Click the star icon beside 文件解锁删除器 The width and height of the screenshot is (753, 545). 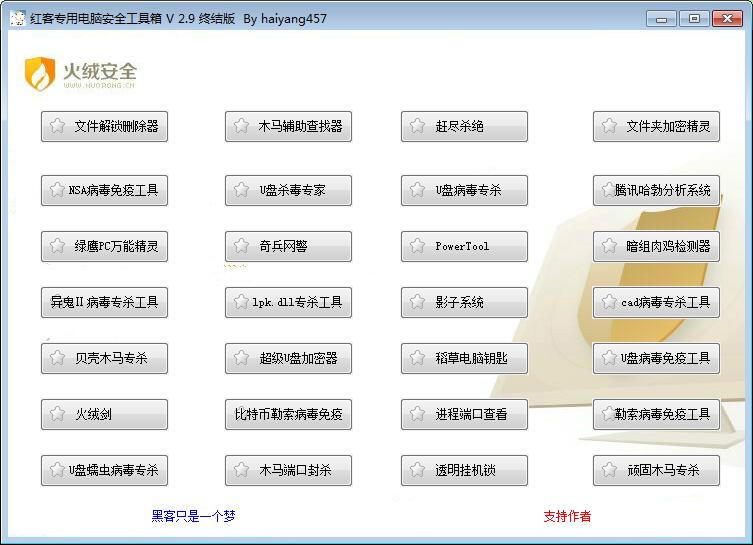click(x=57, y=127)
